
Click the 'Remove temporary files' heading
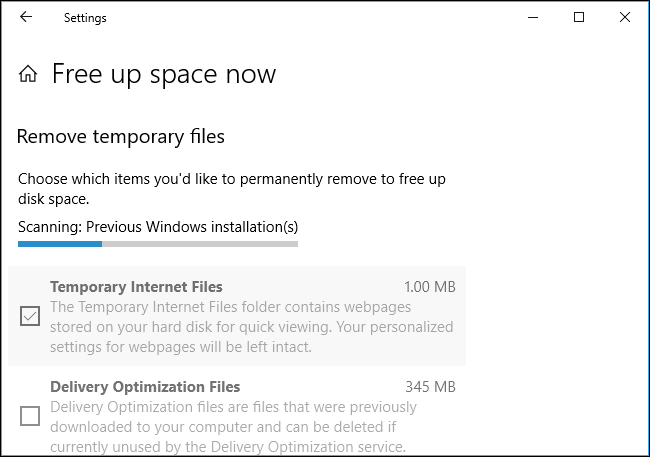(121, 136)
